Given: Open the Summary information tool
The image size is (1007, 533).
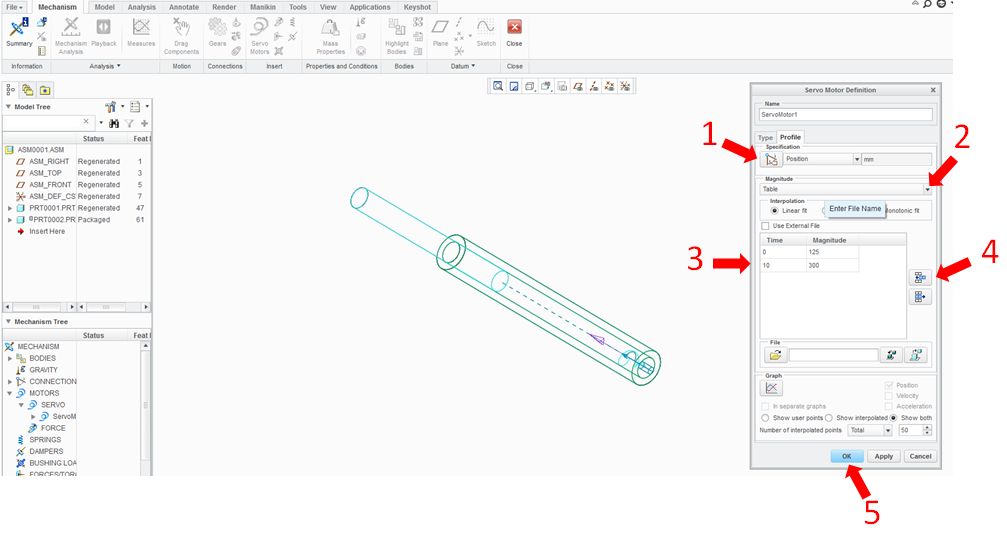Looking at the screenshot, I should [19, 32].
